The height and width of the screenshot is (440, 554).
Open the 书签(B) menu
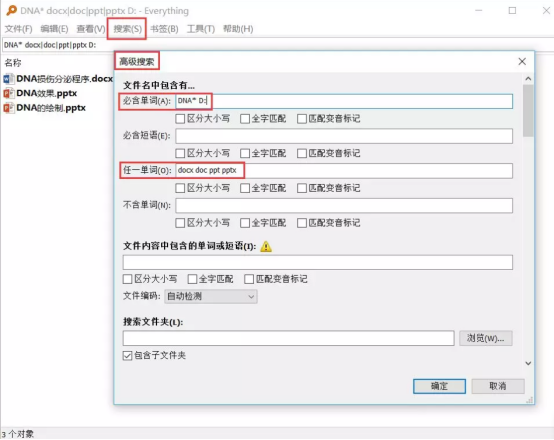164,29
